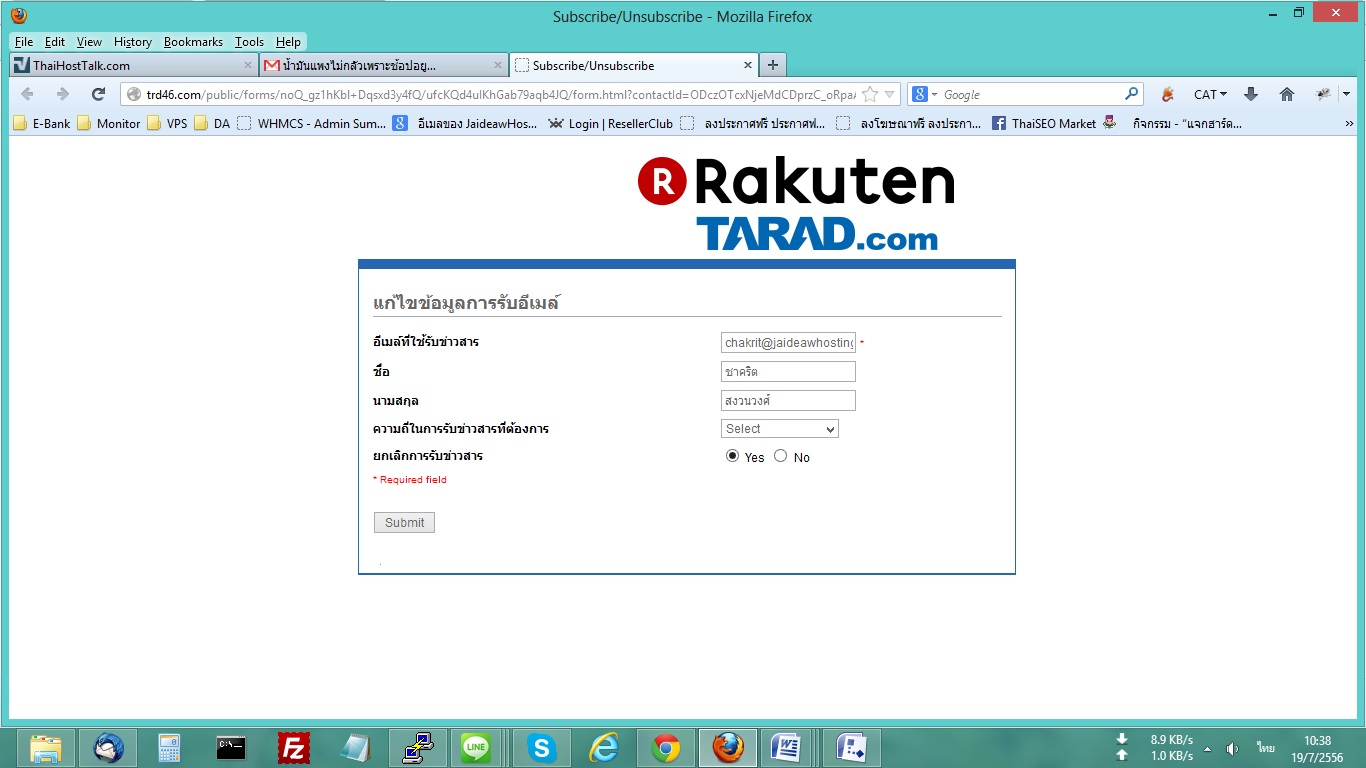Open the Monitor bookmarks folder

[x=109, y=123]
